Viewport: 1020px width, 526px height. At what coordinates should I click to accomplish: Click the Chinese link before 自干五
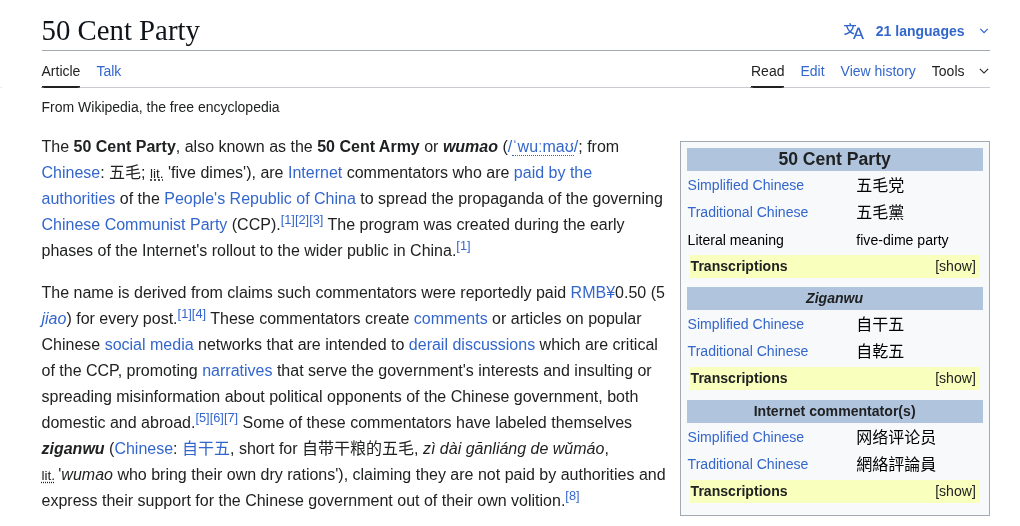tap(143, 449)
